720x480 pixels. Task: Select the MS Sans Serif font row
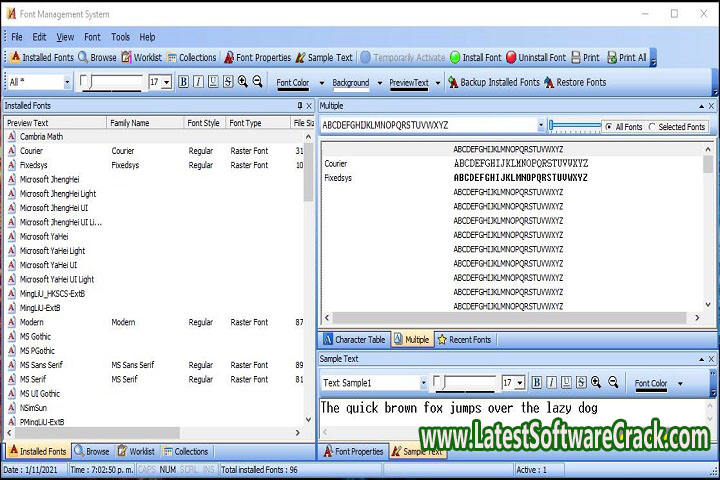coord(155,365)
